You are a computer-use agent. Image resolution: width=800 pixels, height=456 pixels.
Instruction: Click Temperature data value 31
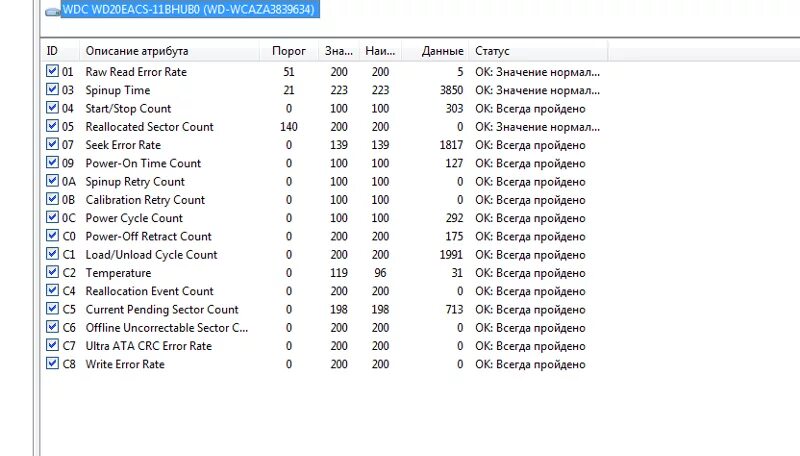[457, 273]
